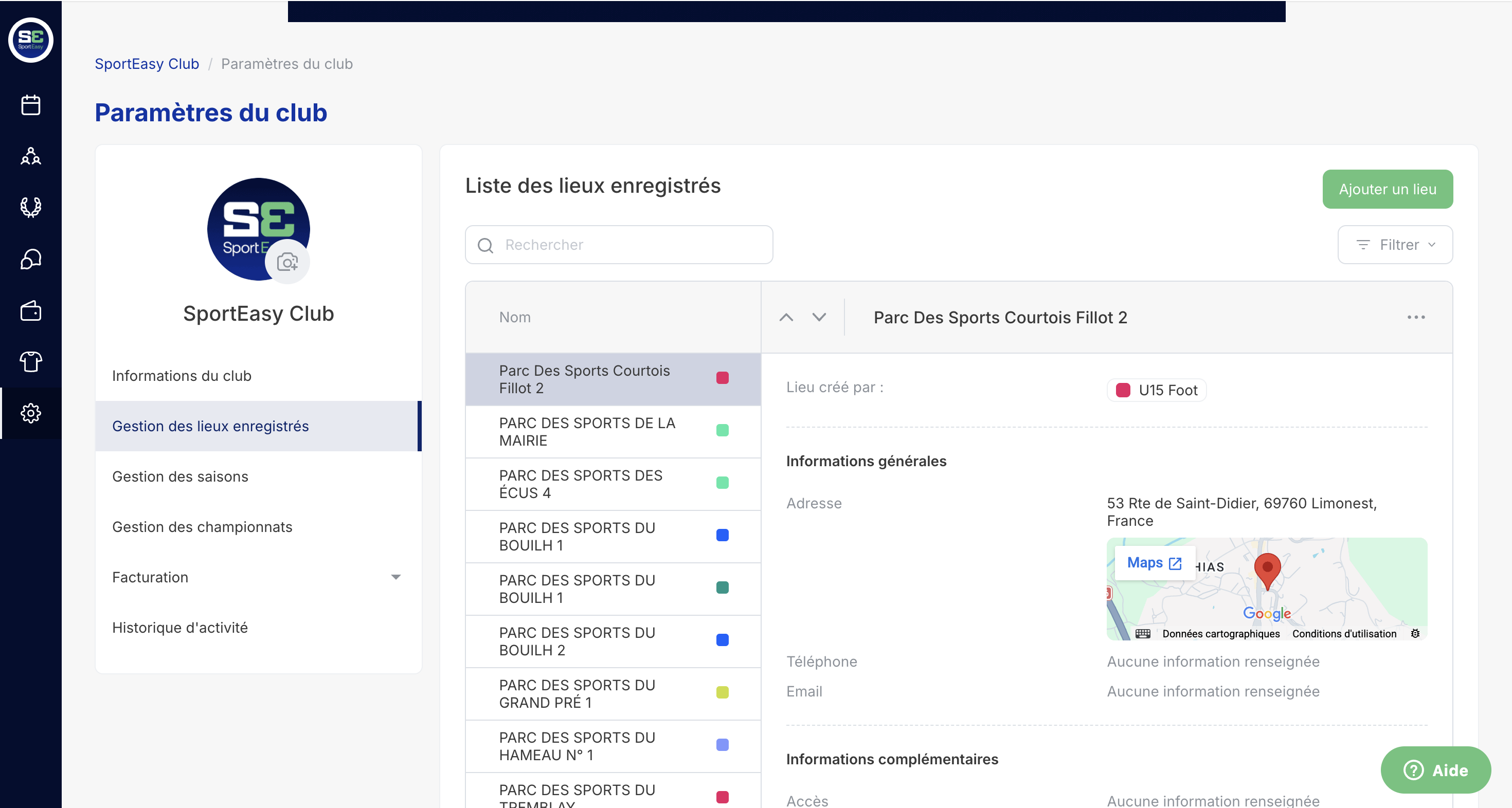This screenshot has height=808, width=1512.
Task: Open the Maps external link
Action: click(x=1154, y=563)
